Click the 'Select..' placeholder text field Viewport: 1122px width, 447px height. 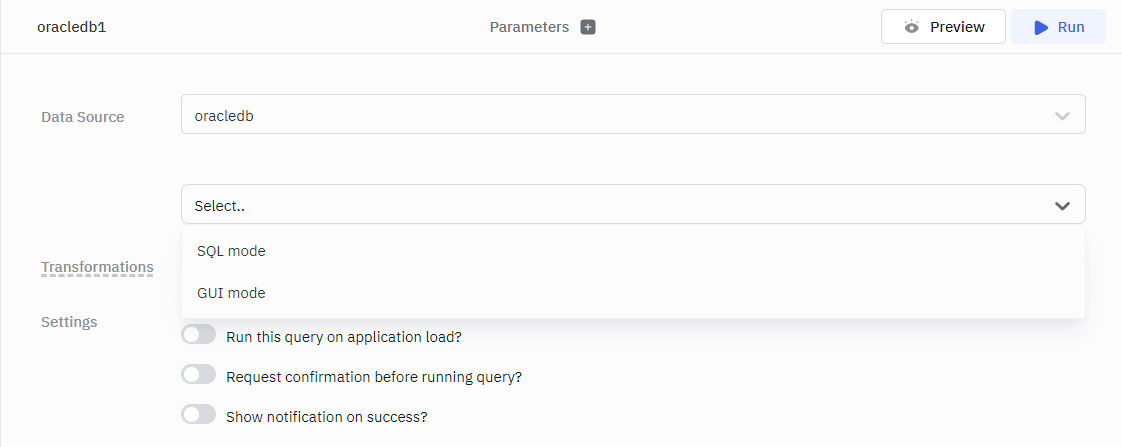click(x=600, y=206)
